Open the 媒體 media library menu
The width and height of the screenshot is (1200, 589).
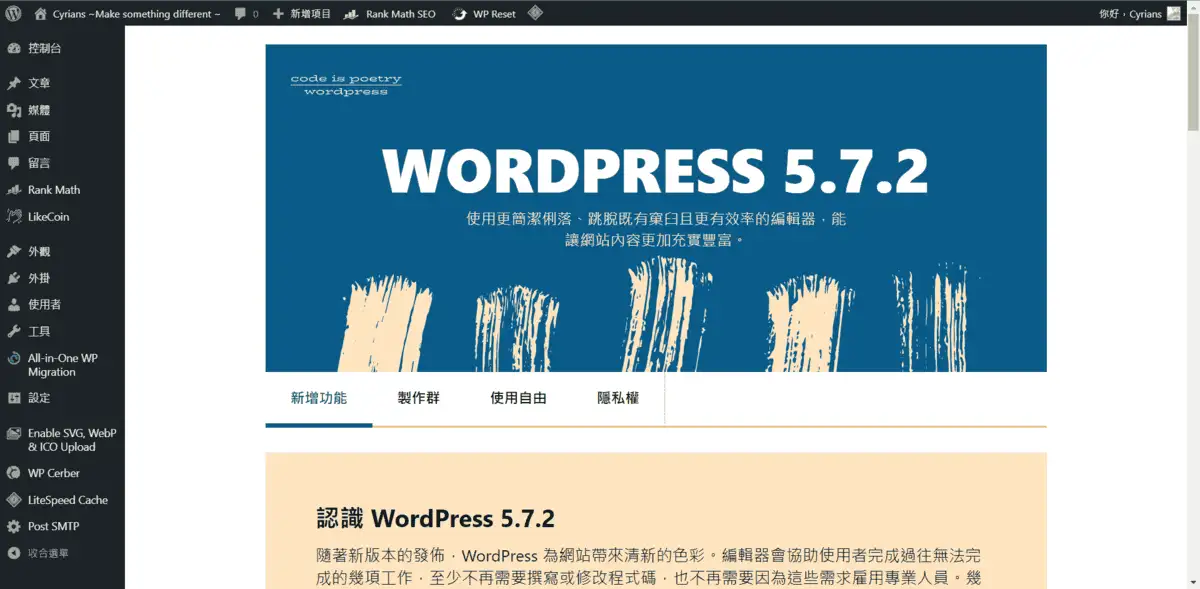[x=39, y=110]
